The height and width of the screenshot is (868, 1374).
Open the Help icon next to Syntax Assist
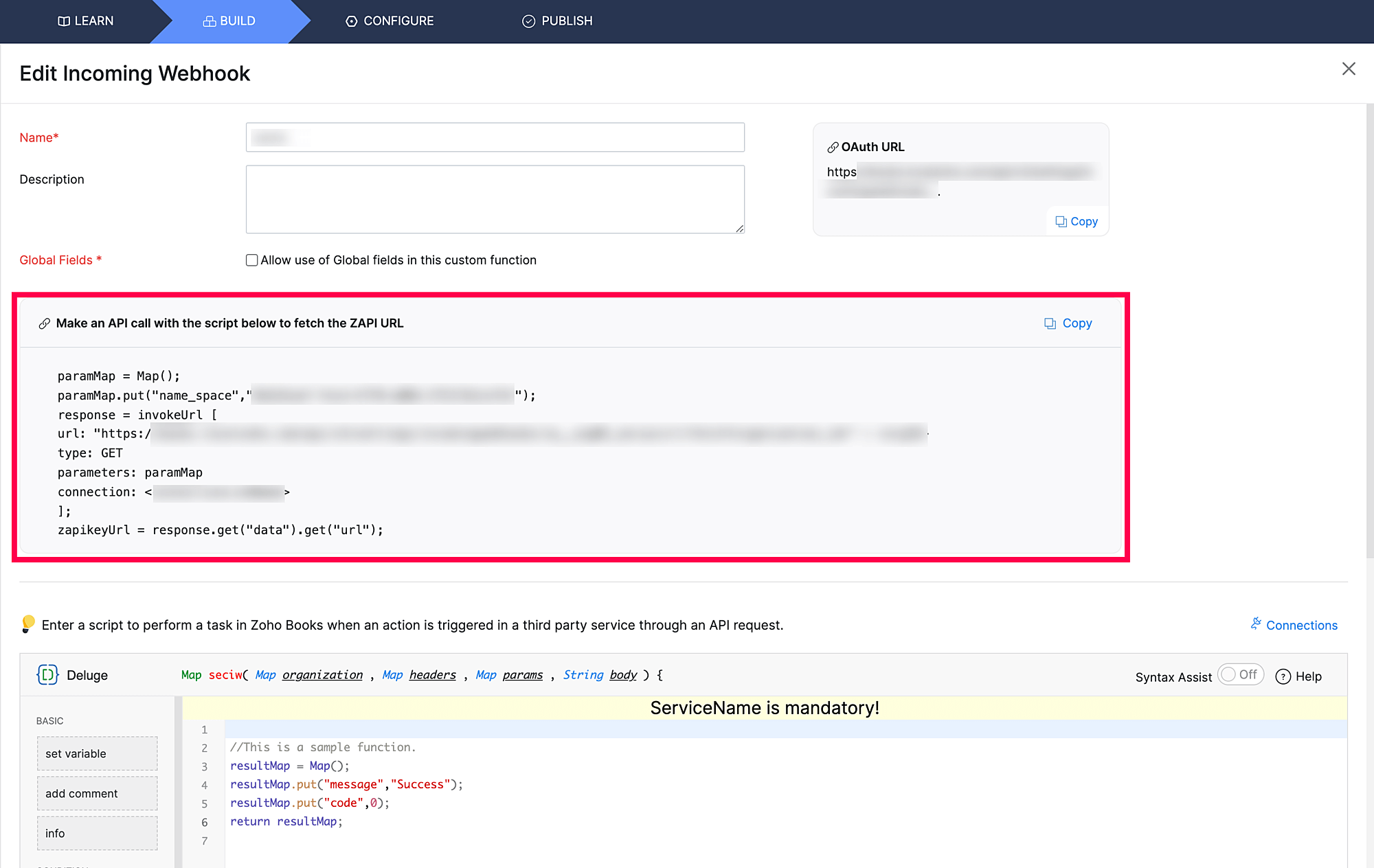click(1283, 676)
